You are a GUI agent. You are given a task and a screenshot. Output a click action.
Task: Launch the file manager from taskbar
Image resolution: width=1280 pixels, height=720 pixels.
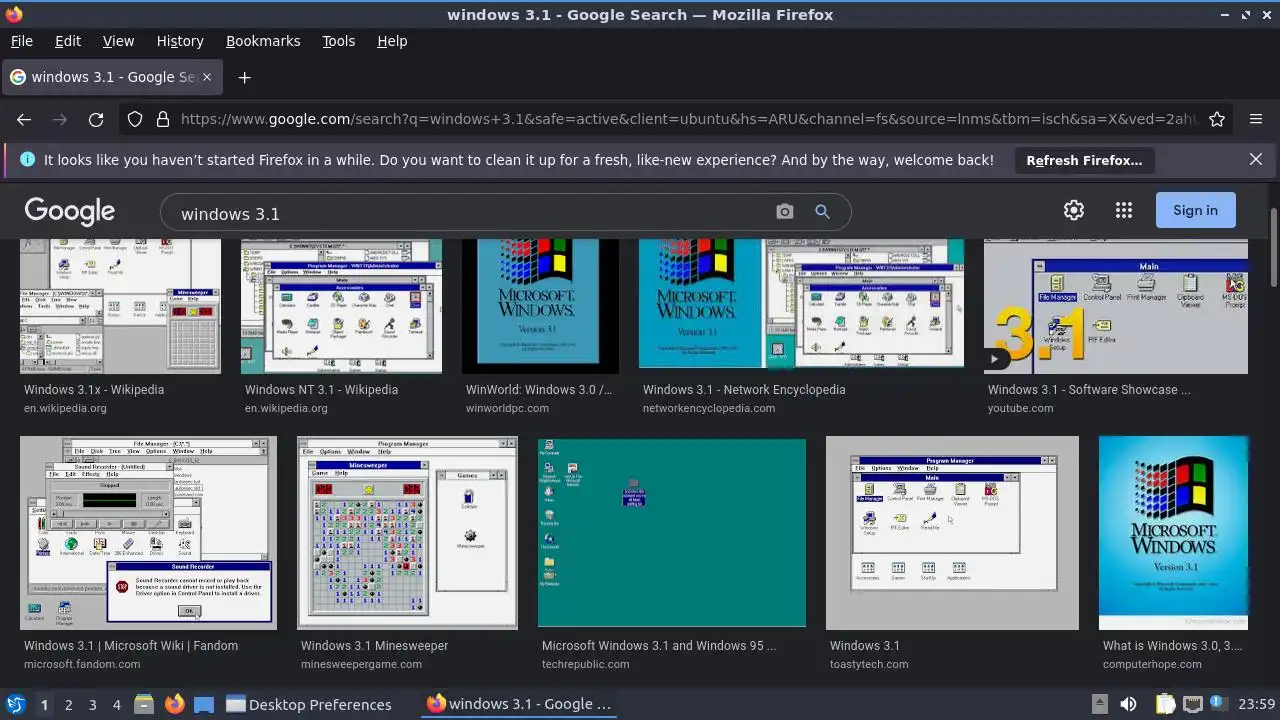[143, 704]
